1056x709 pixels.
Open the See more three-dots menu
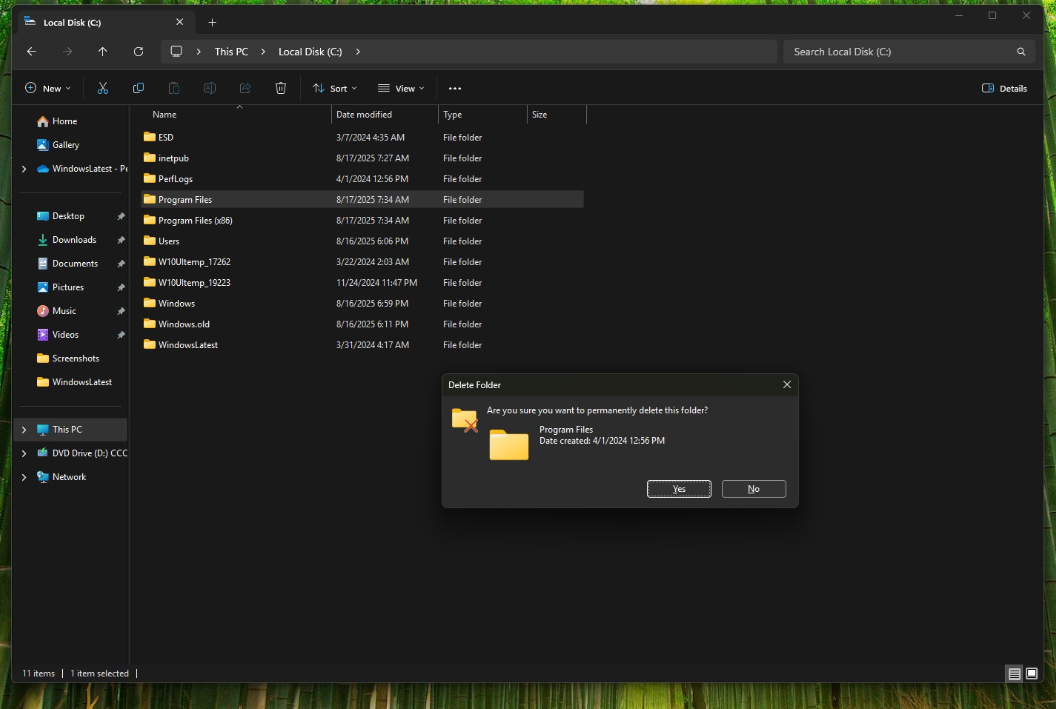coord(455,88)
